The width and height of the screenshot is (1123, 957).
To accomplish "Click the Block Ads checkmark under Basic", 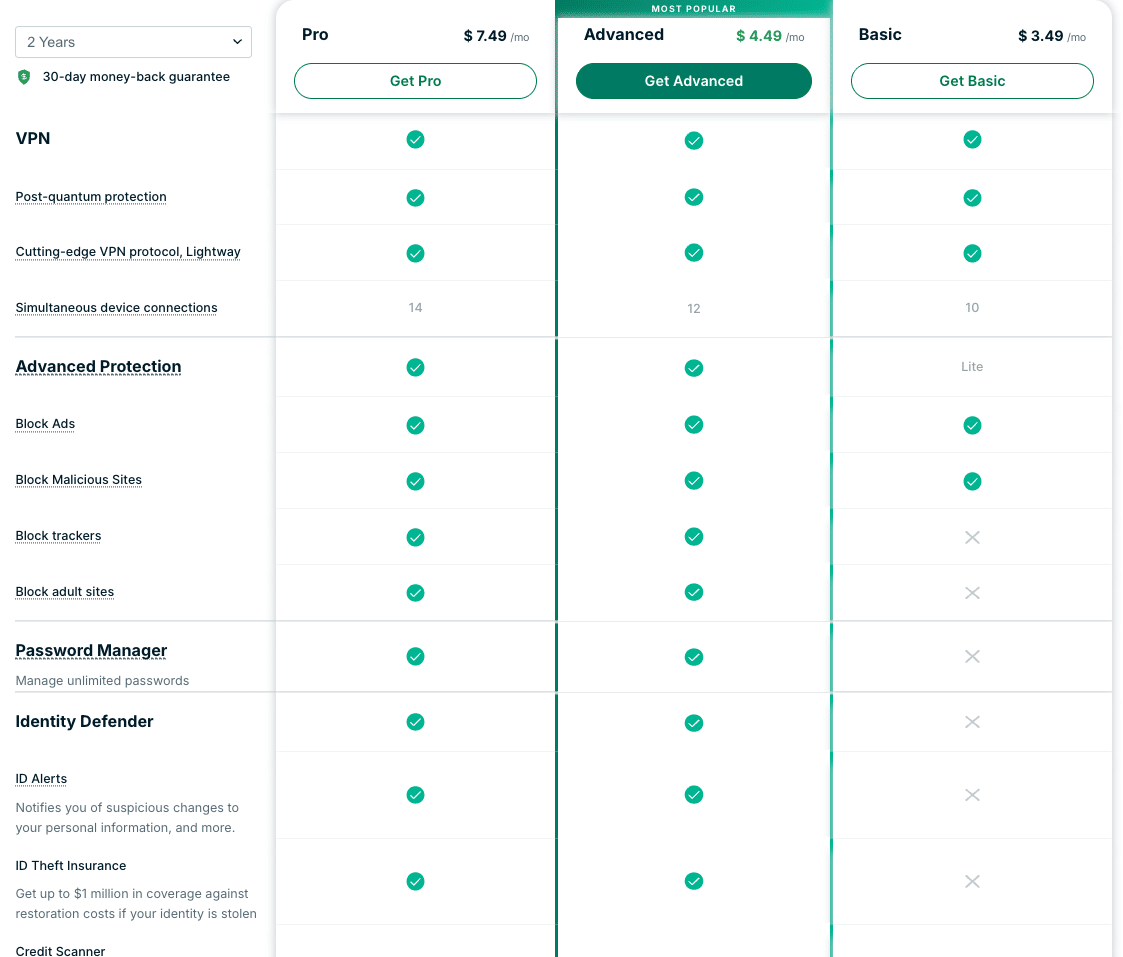I will coord(972,425).
